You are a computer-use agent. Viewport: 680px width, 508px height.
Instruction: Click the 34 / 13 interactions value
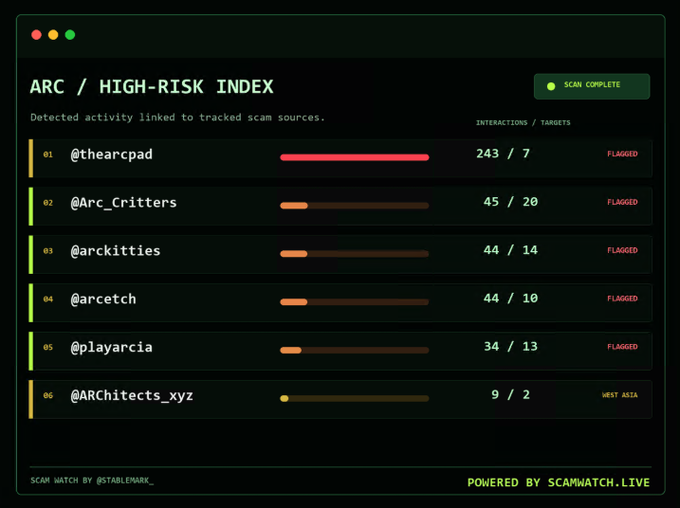pos(511,346)
